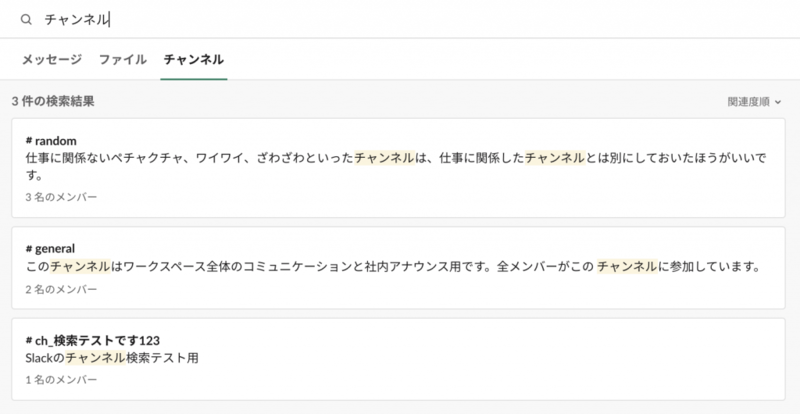Click the 3件の検索結果 count label

point(53,102)
